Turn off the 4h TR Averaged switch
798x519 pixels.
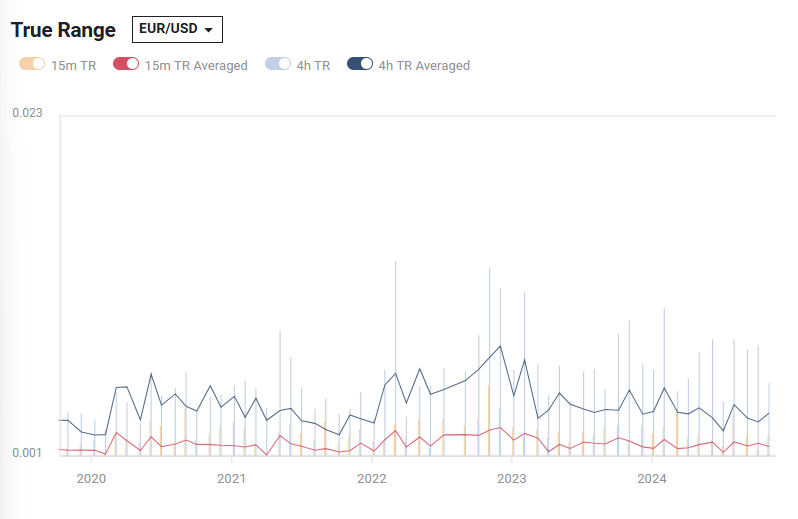coord(360,65)
